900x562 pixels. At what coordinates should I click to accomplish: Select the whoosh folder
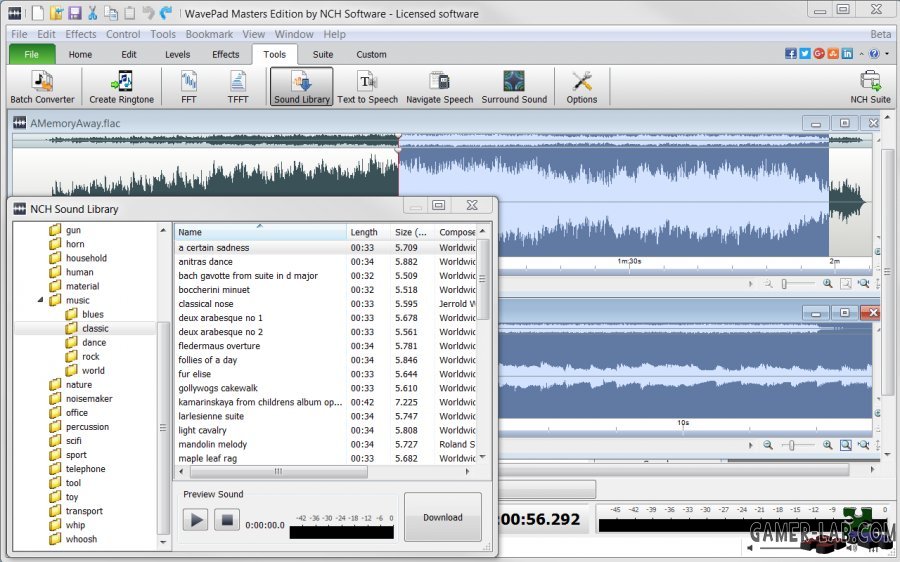(x=81, y=539)
